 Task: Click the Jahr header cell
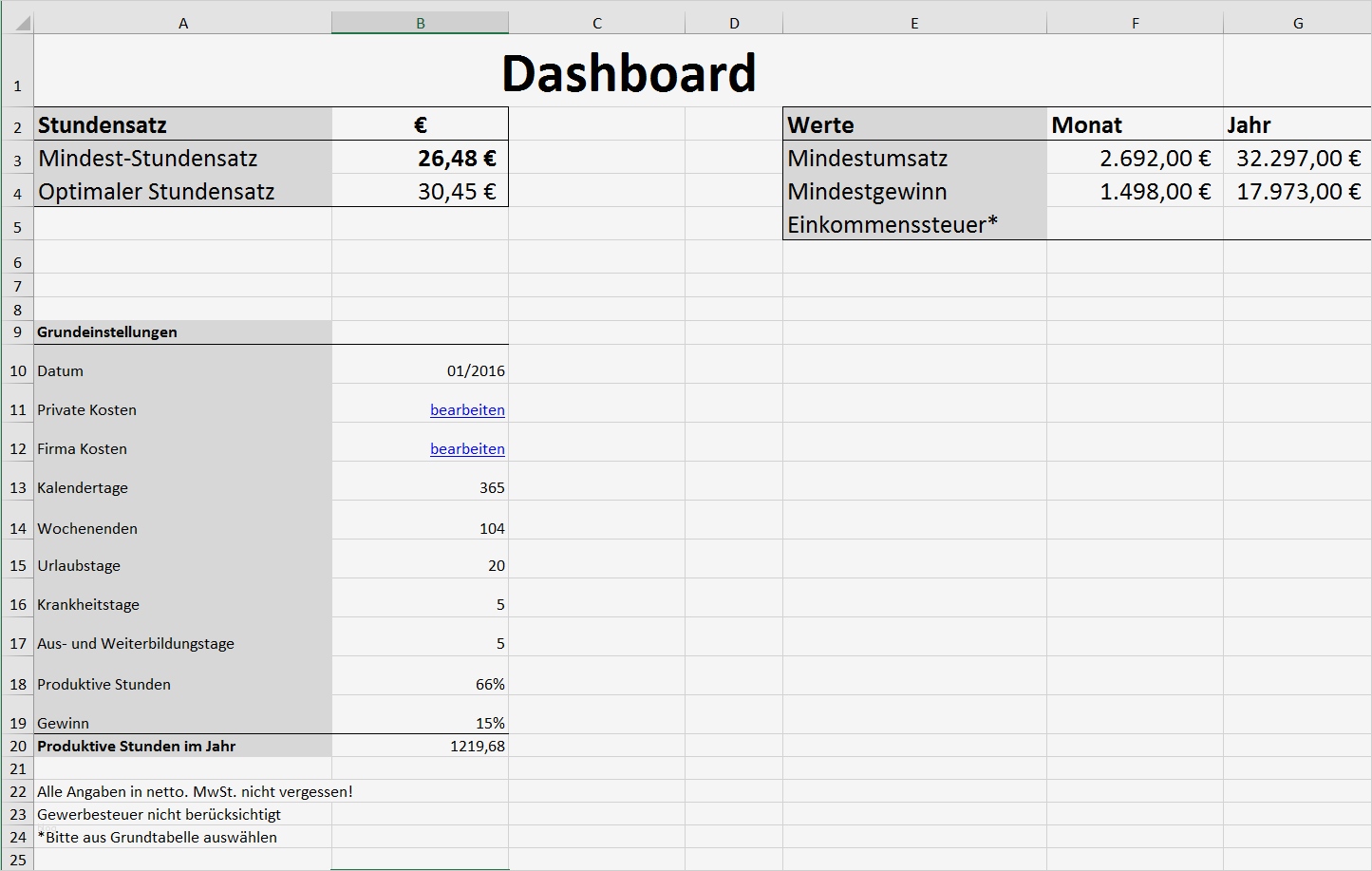click(1297, 124)
